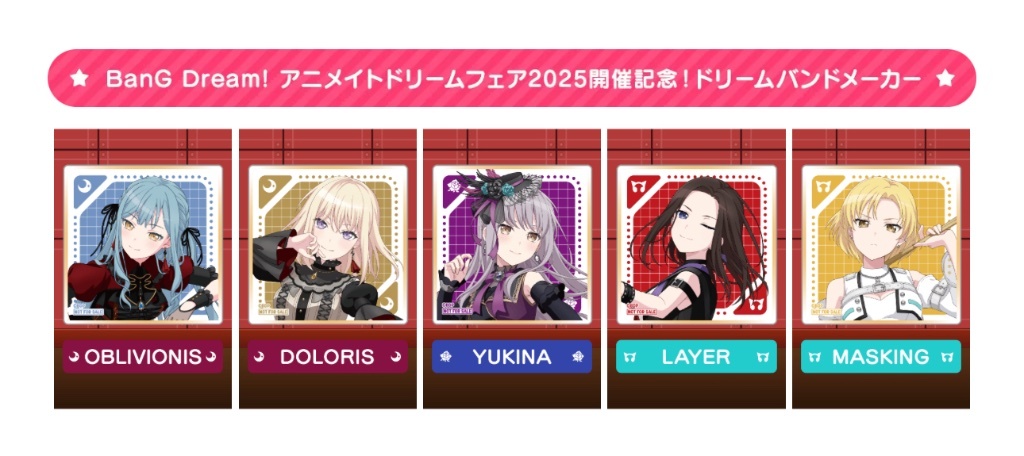Click the rose emblem on the Yukina card
The image size is (1024, 456).
coord(451,185)
